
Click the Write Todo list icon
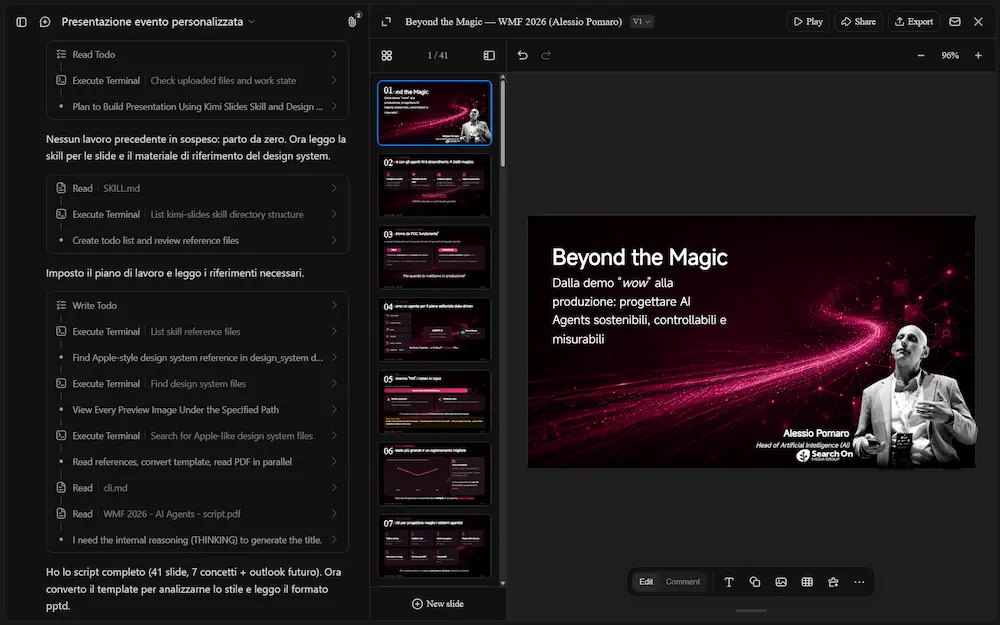[x=61, y=305]
